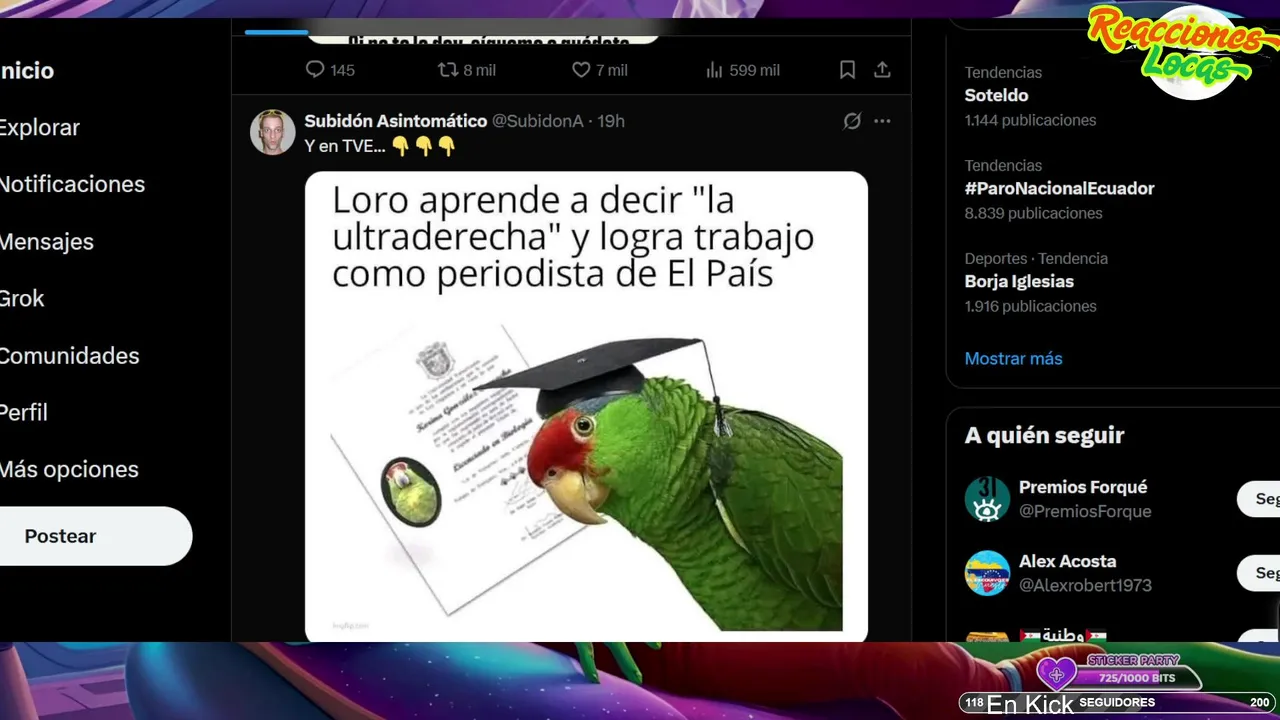Open the Premios Forqué avatar

pos(987,499)
